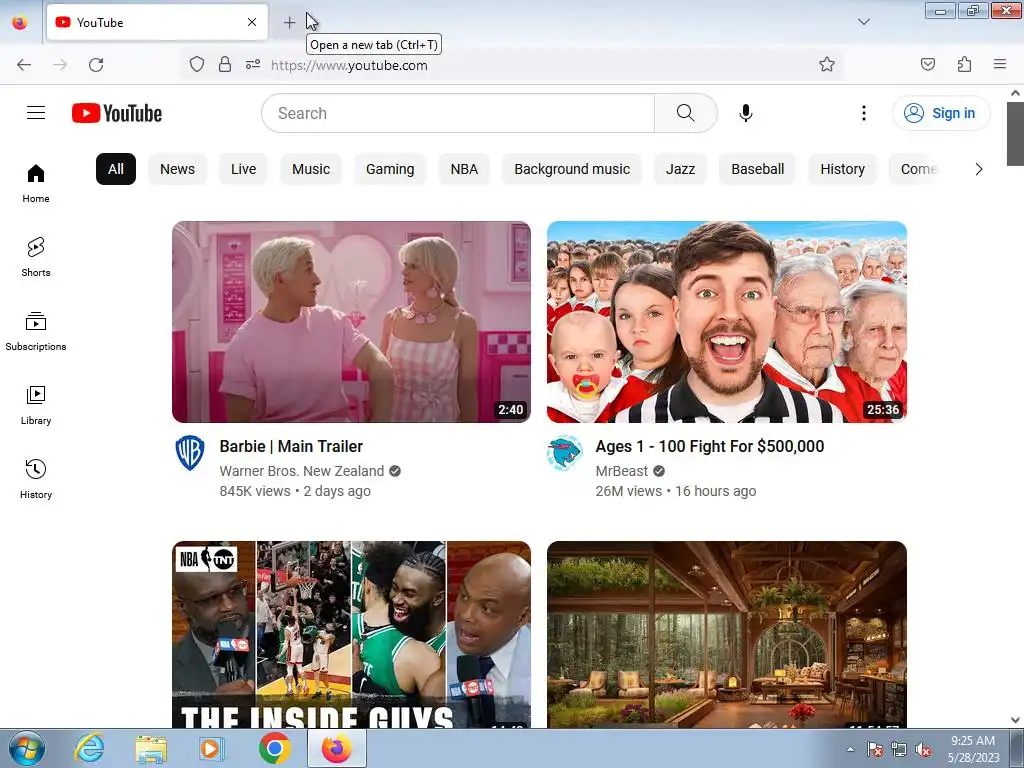Open the taskbar clock and date
Viewport: 1024px width, 768px height.
973,749
